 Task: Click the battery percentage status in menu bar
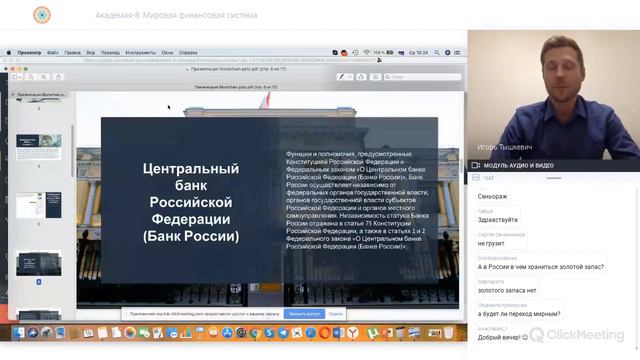383,53
